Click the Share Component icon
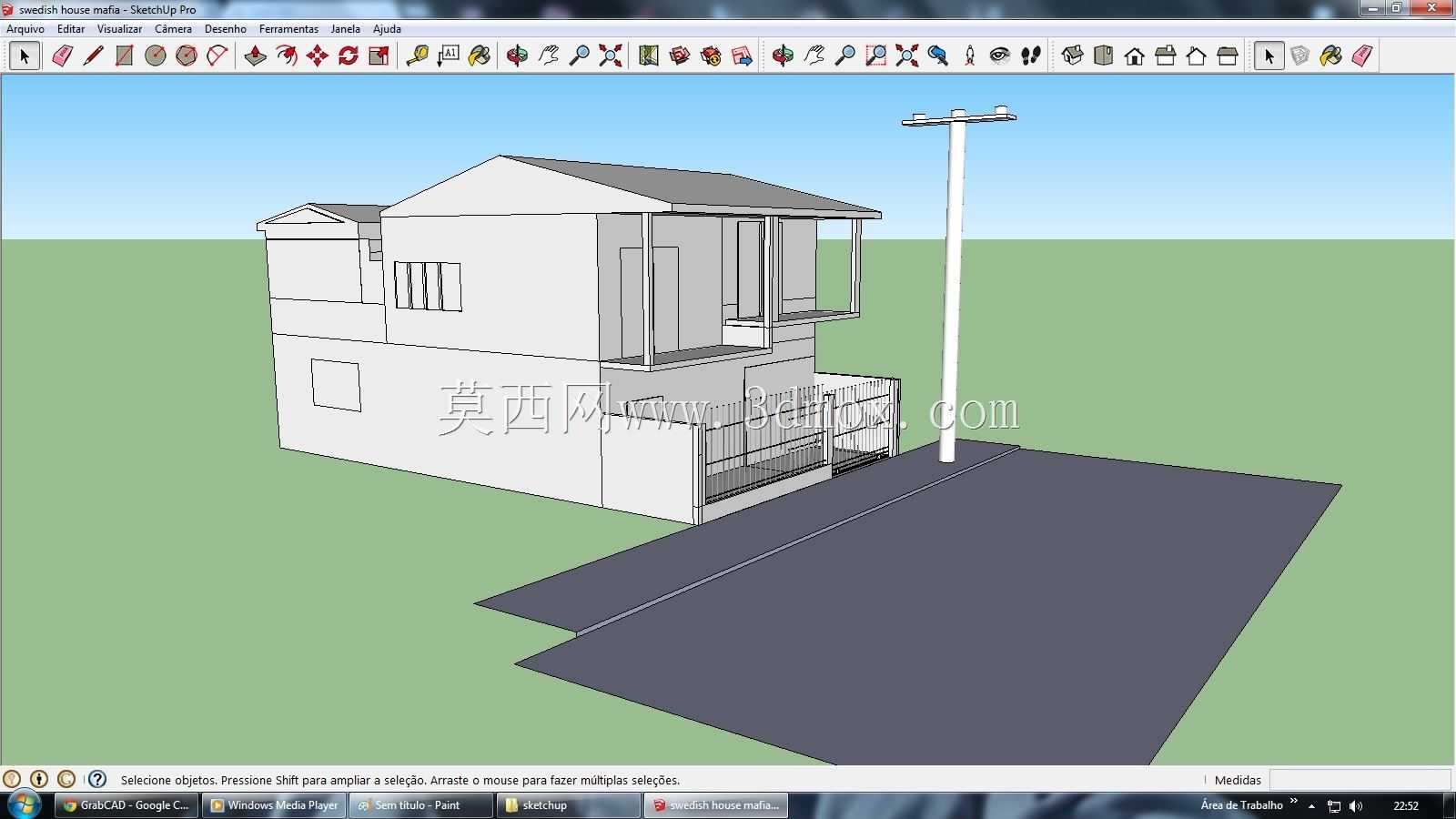Screen dimensions: 1456x819 741,56
